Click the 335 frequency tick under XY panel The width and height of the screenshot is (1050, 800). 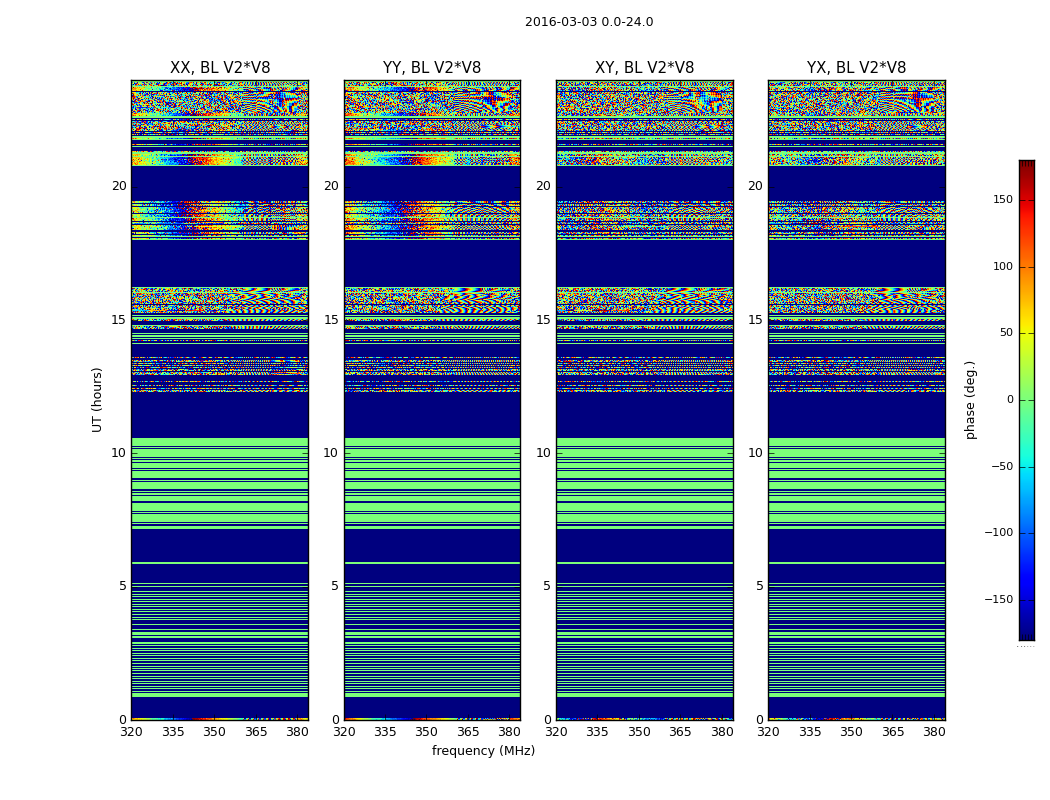597,732
